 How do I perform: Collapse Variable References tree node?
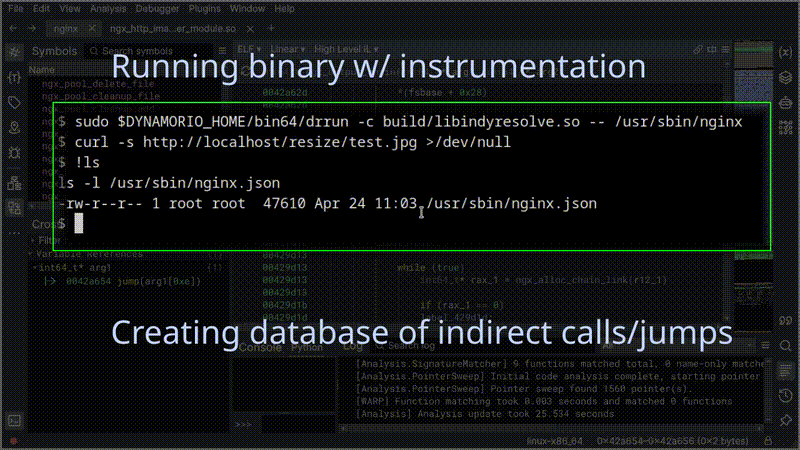point(30,254)
